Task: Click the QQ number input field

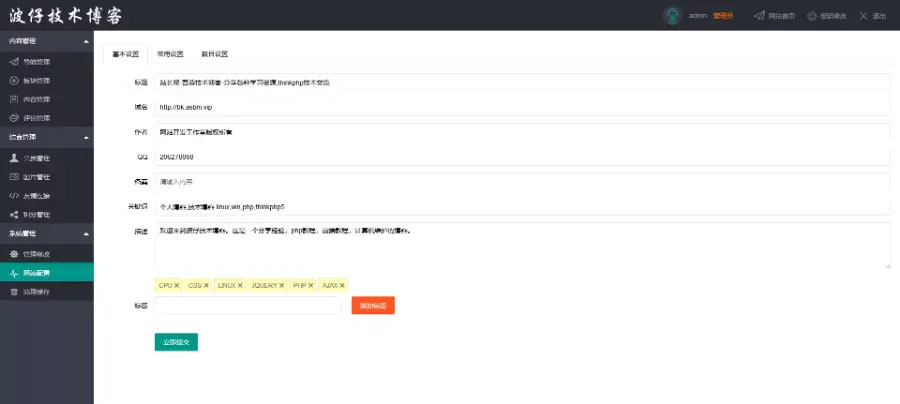Action: (521, 157)
